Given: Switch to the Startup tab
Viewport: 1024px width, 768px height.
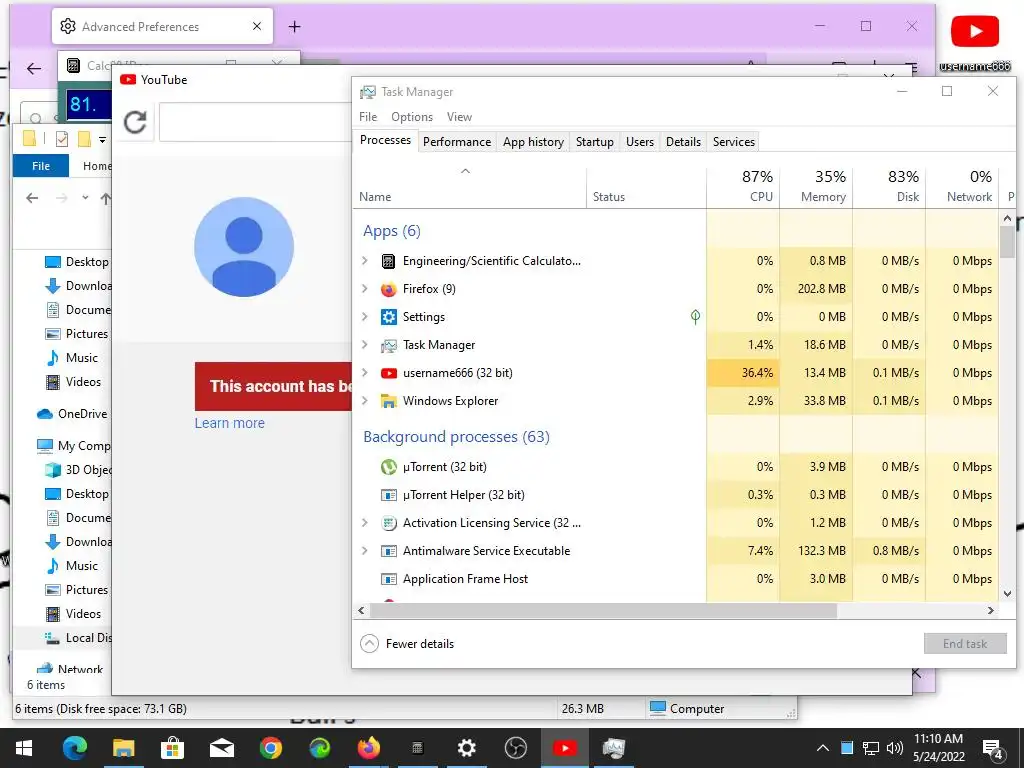Looking at the screenshot, I should click(x=594, y=142).
